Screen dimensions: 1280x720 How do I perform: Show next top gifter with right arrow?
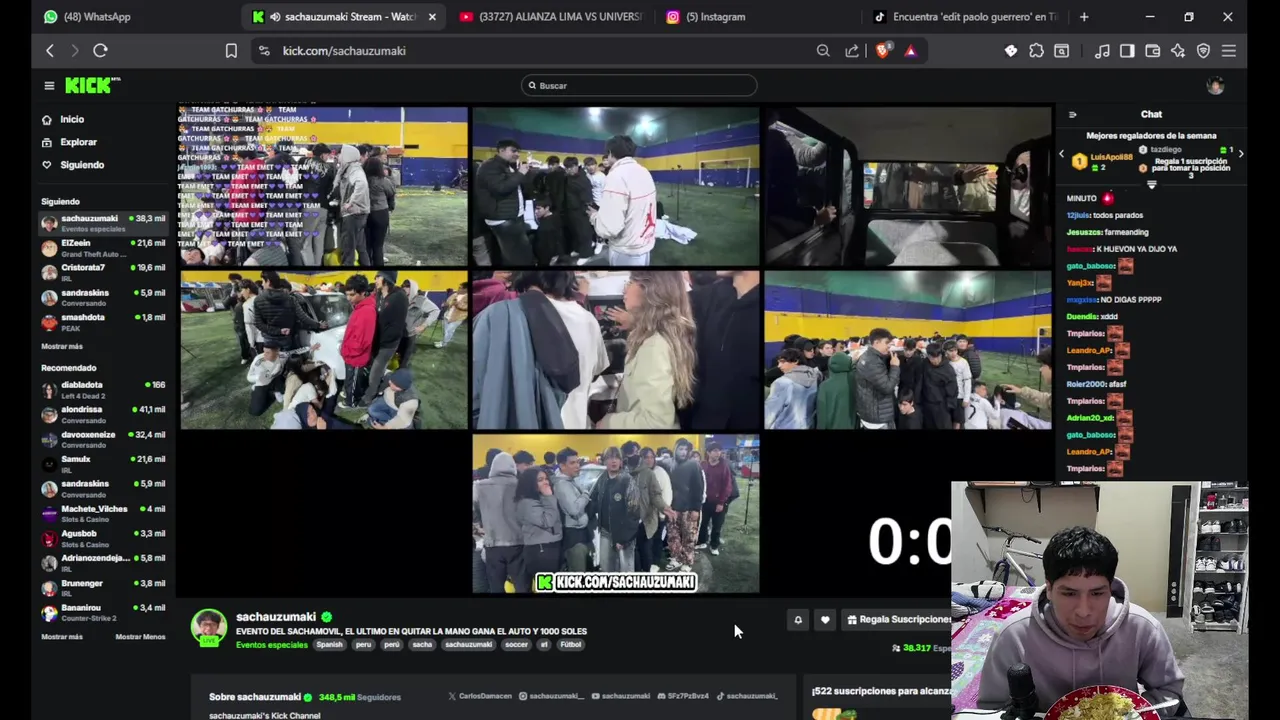tap(1241, 154)
